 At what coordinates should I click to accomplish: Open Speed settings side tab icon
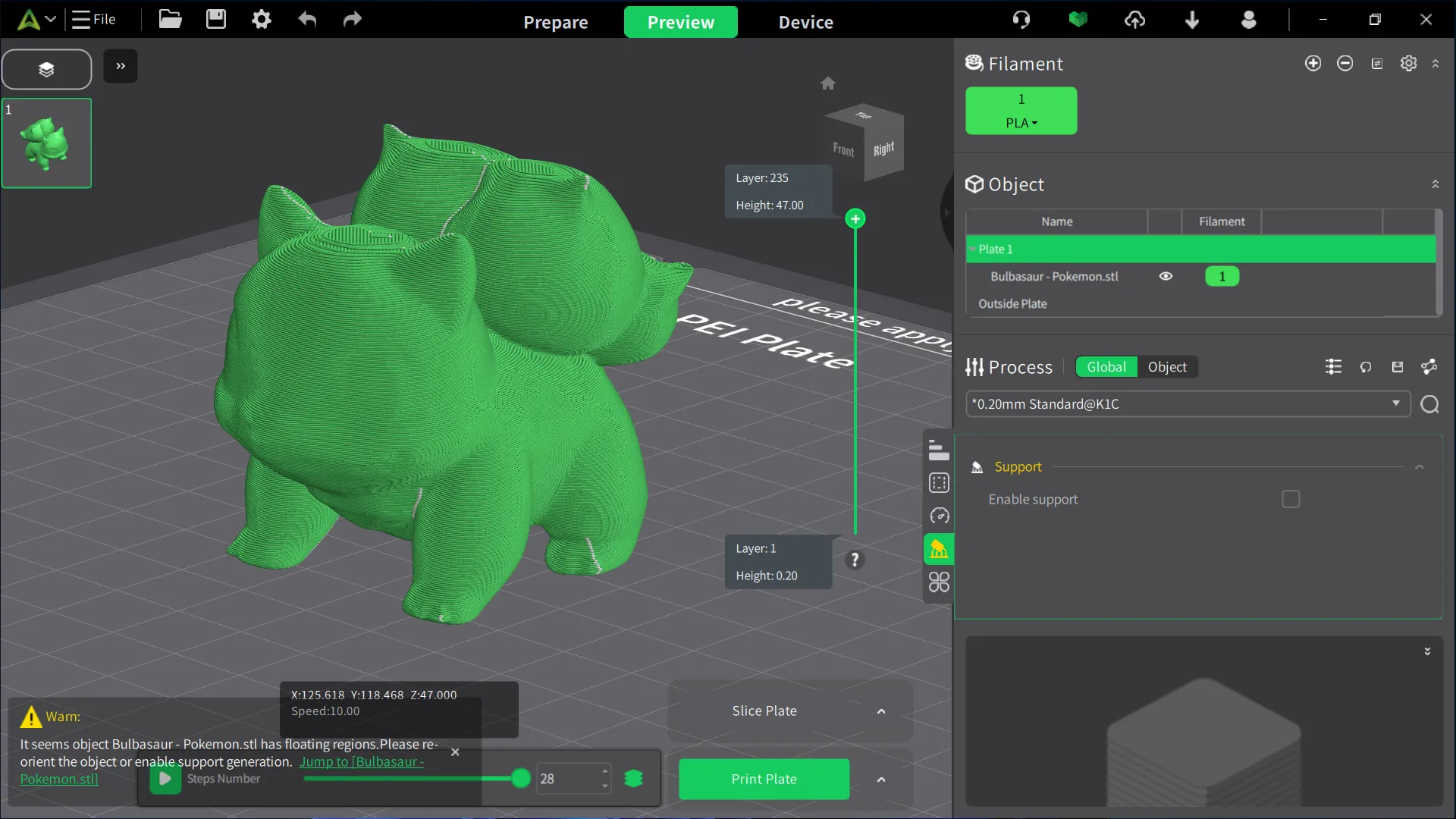(x=939, y=516)
